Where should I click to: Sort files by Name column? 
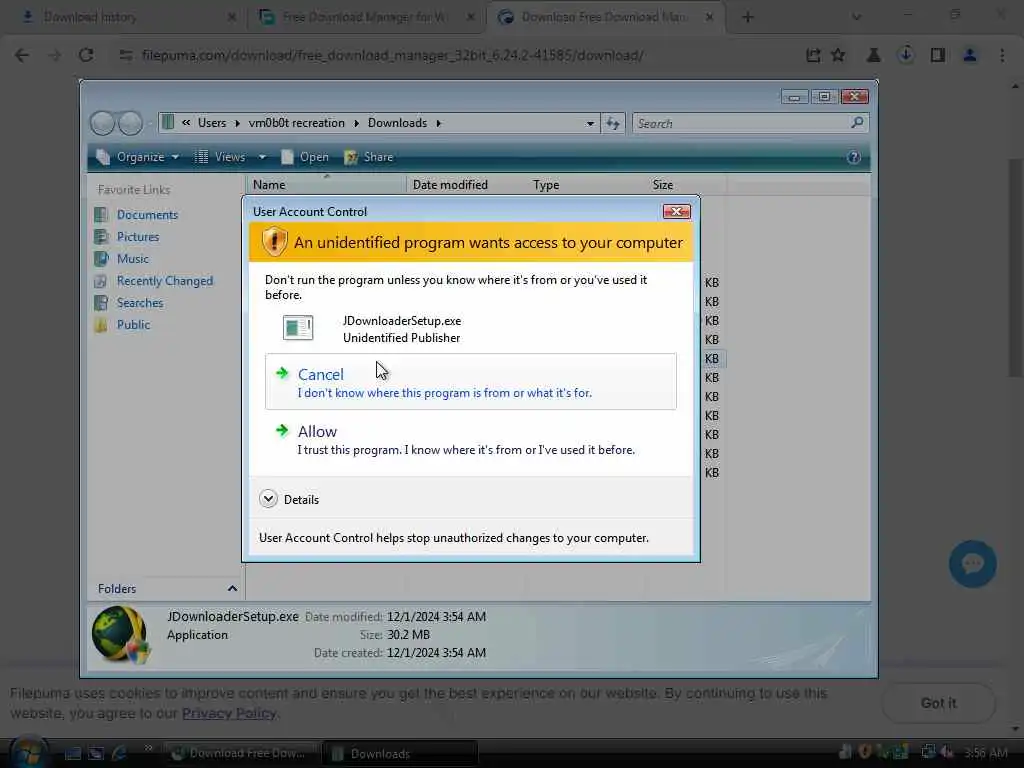pos(326,185)
